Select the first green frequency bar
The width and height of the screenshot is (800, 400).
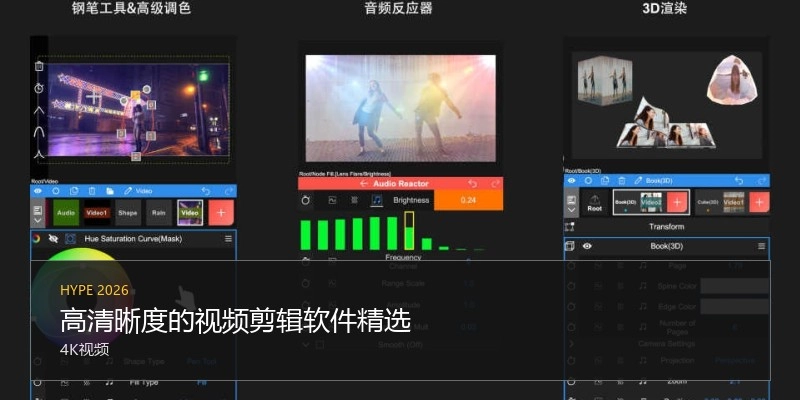306,235
